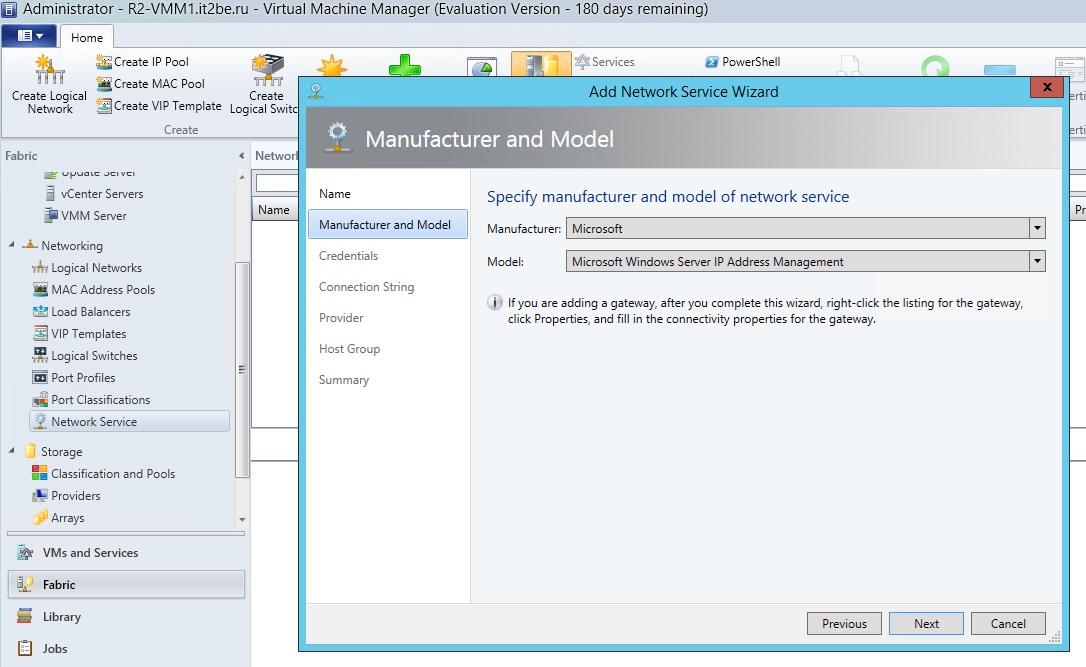Open MAC Address Pools in the Networking tree
The height and width of the screenshot is (667, 1086).
(101, 289)
